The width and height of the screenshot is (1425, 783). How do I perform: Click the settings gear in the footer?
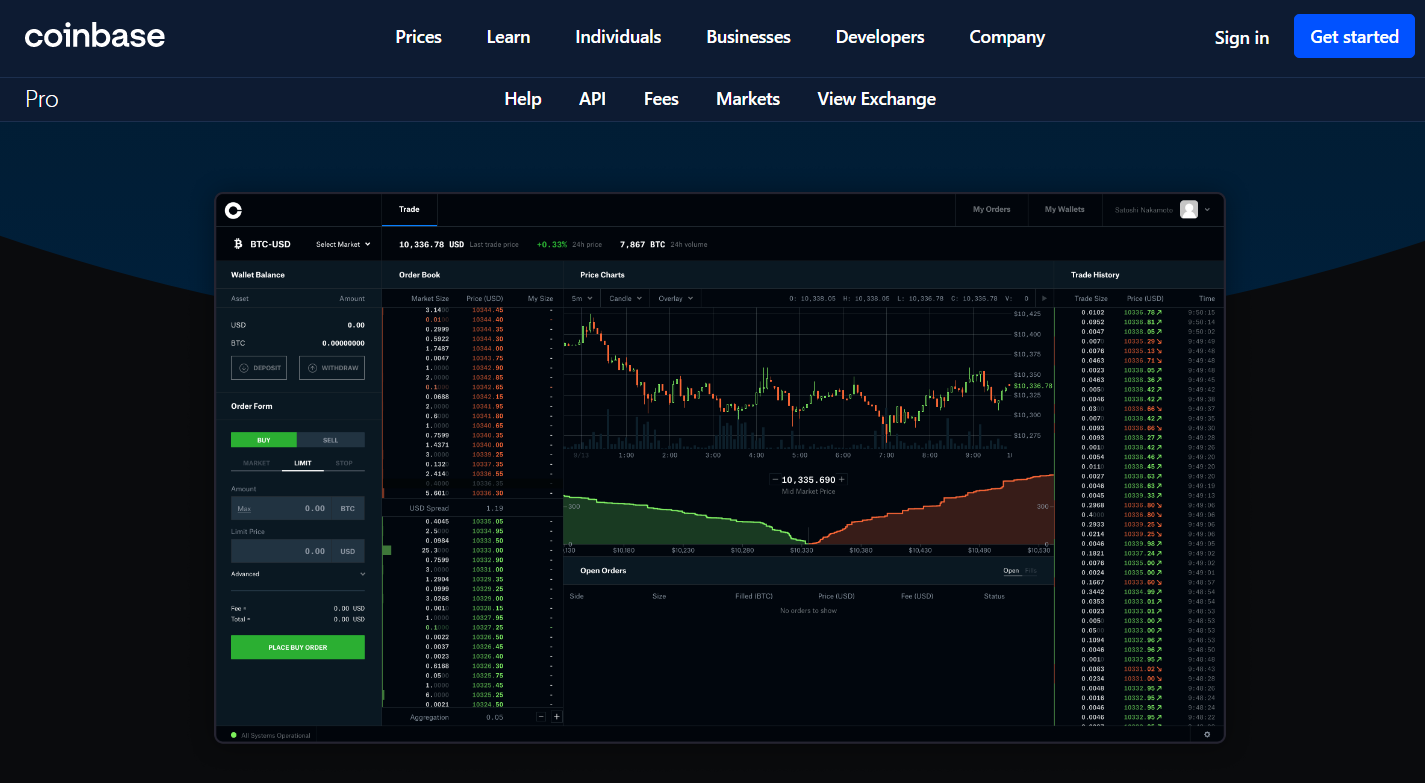click(1207, 734)
